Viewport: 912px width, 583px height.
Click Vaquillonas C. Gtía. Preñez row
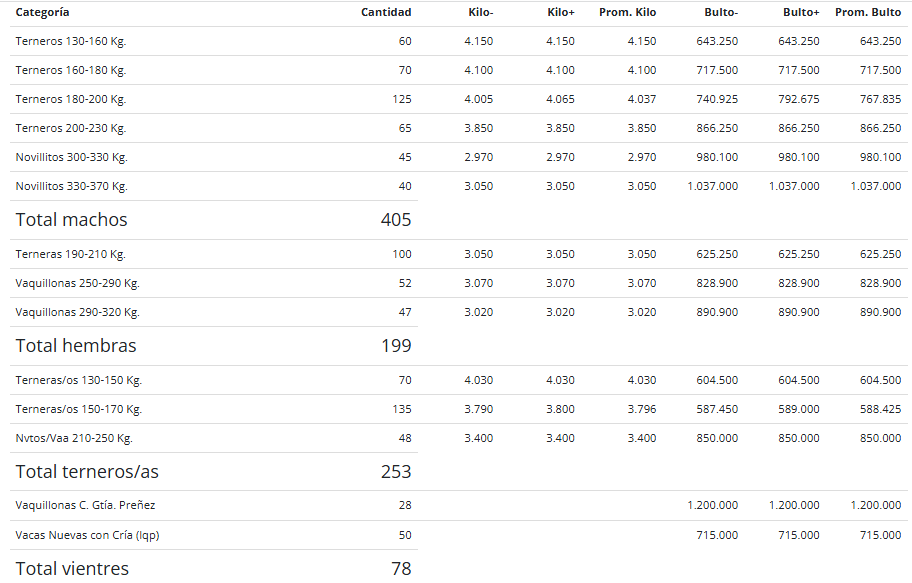pos(458,506)
